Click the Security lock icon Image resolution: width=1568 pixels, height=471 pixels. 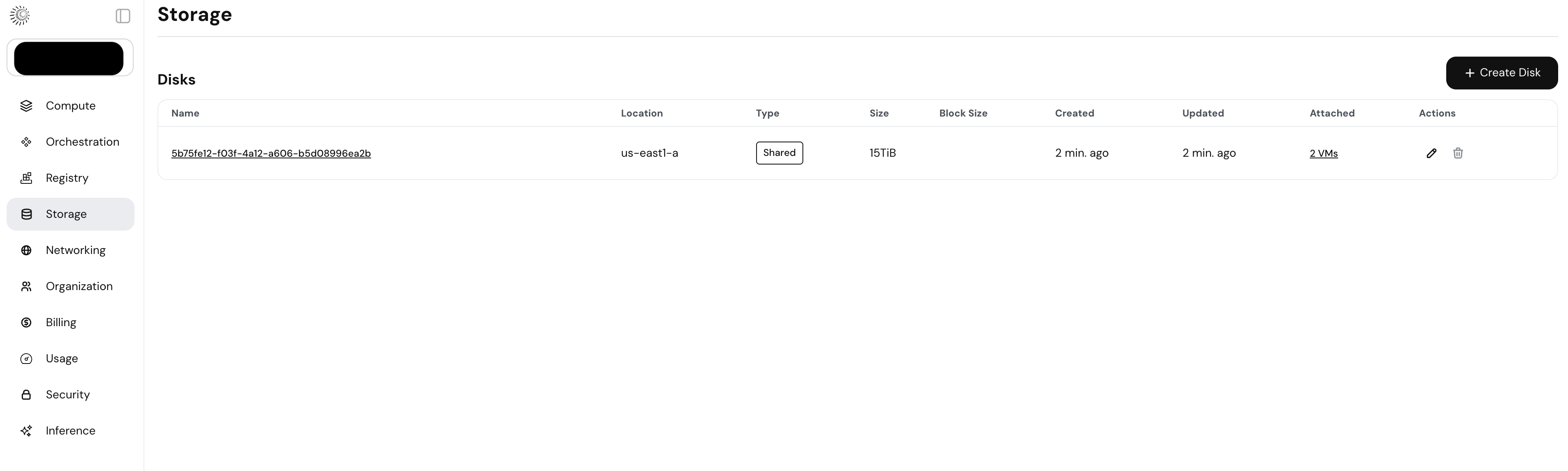[x=26, y=395]
